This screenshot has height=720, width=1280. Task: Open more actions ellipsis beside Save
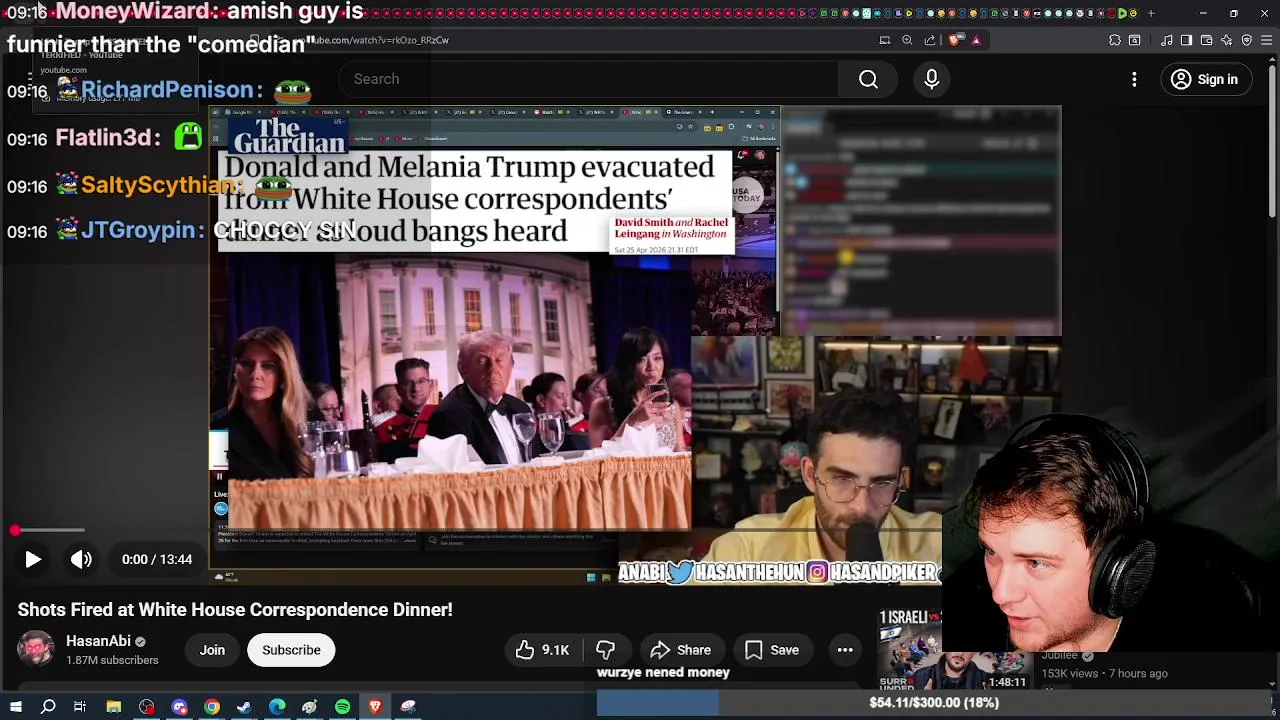click(845, 650)
